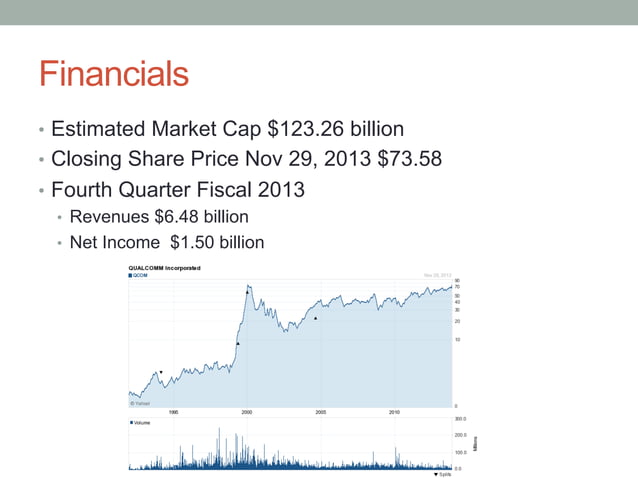Select the Financials slide title
Image resolution: width=638 pixels, height=478 pixels.
pyautogui.click(x=112, y=74)
